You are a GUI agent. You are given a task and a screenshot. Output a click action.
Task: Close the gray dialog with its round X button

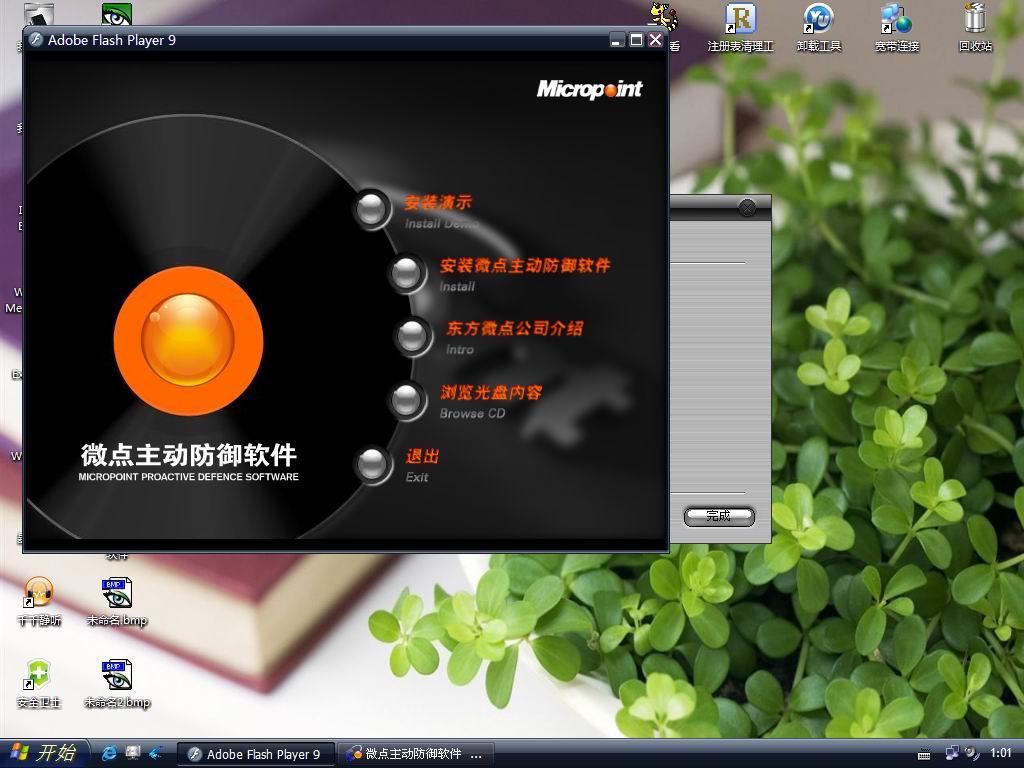747,208
